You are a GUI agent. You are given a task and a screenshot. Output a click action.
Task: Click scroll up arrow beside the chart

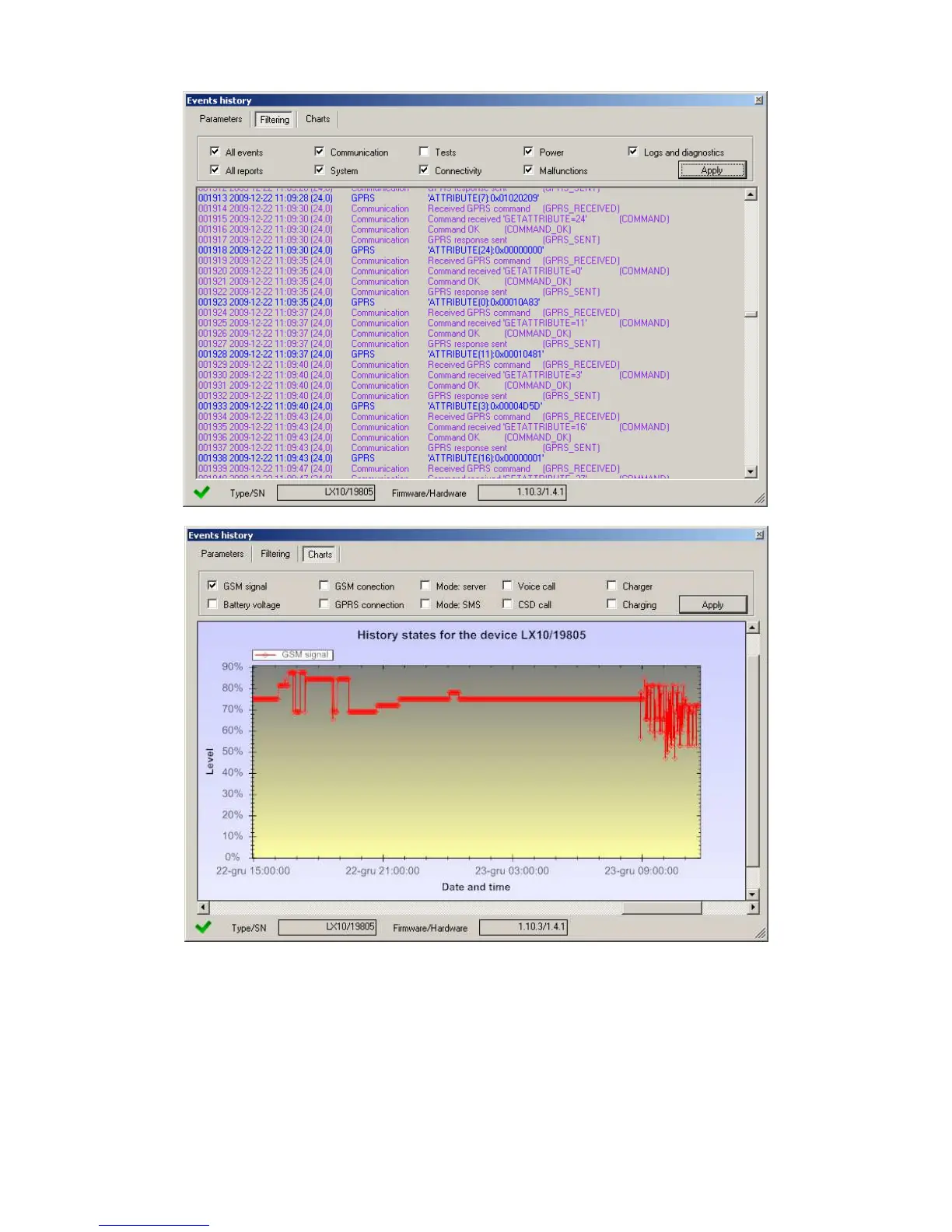[x=752, y=628]
